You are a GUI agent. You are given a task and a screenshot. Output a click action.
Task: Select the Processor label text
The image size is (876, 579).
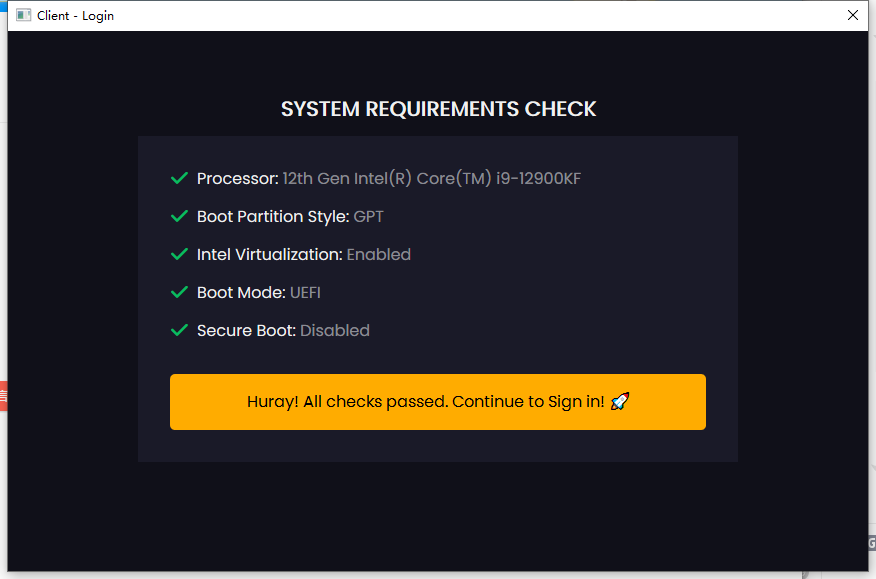point(237,179)
